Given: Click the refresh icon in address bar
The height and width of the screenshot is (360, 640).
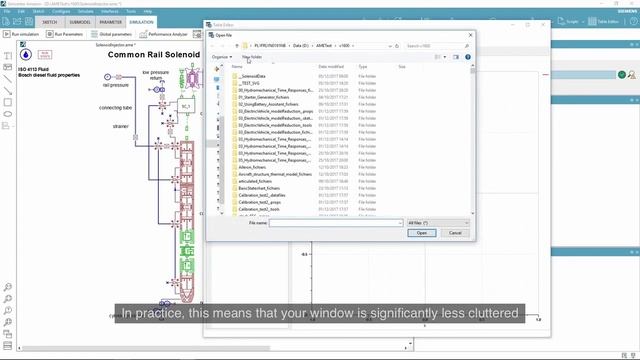Looking at the screenshot, I should 397,46.
